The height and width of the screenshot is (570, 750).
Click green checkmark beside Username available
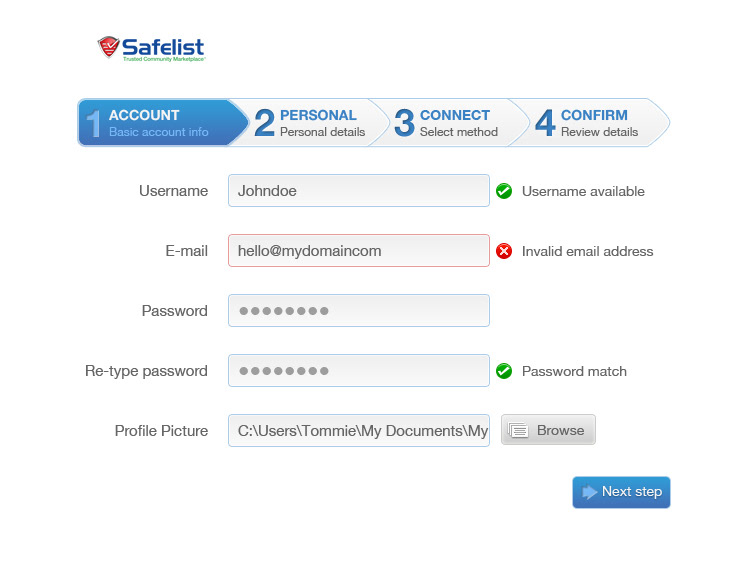click(504, 191)
